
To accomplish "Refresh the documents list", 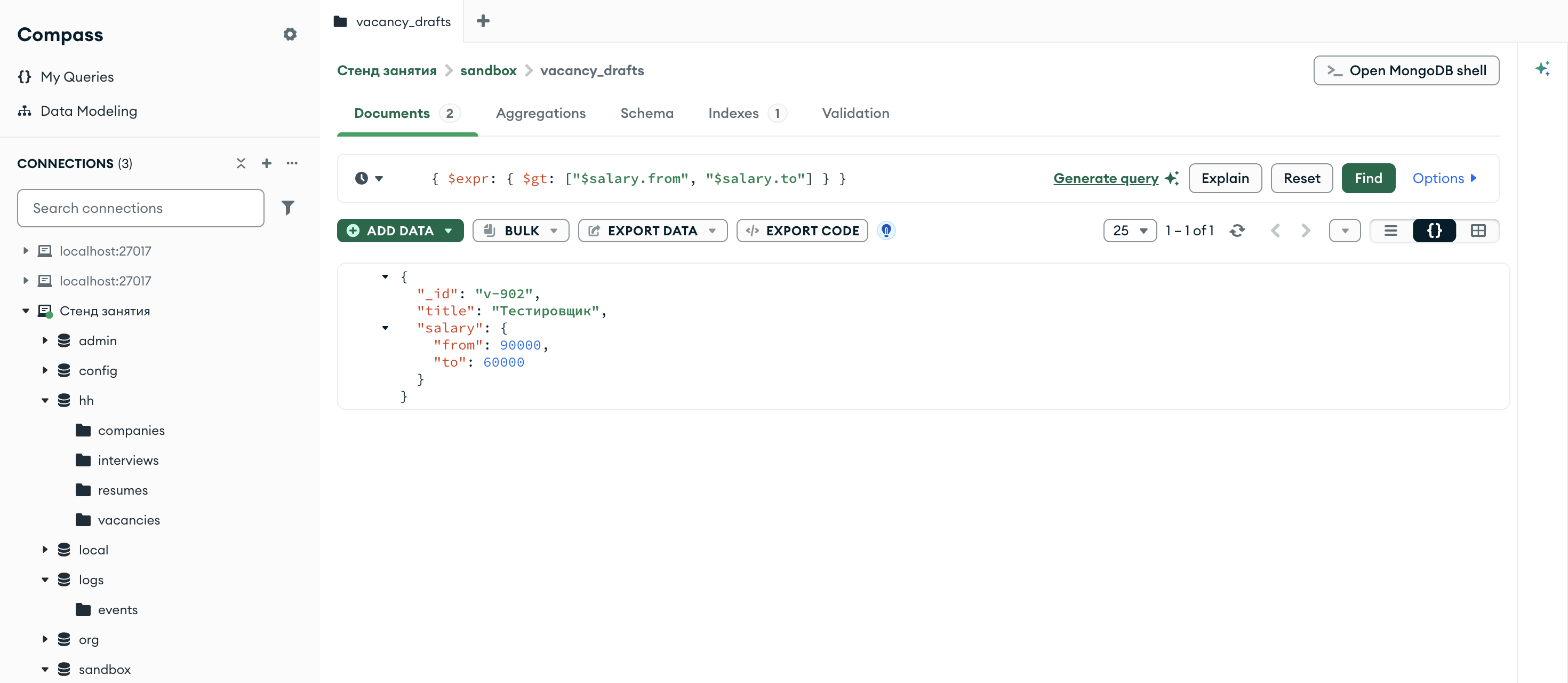I will (x=1237, y=231).
